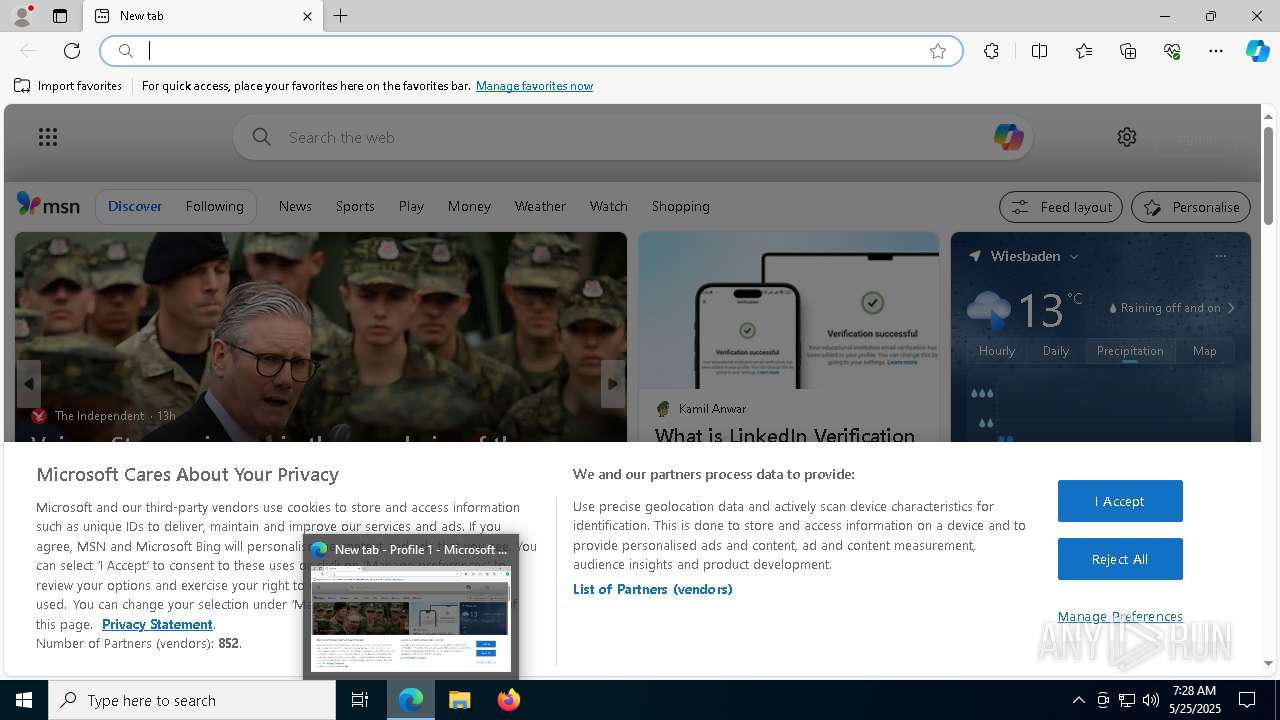Open the Copilot sidebar icon
The height and width of the screenshot is (720, 1280).
click(1258, 51)
